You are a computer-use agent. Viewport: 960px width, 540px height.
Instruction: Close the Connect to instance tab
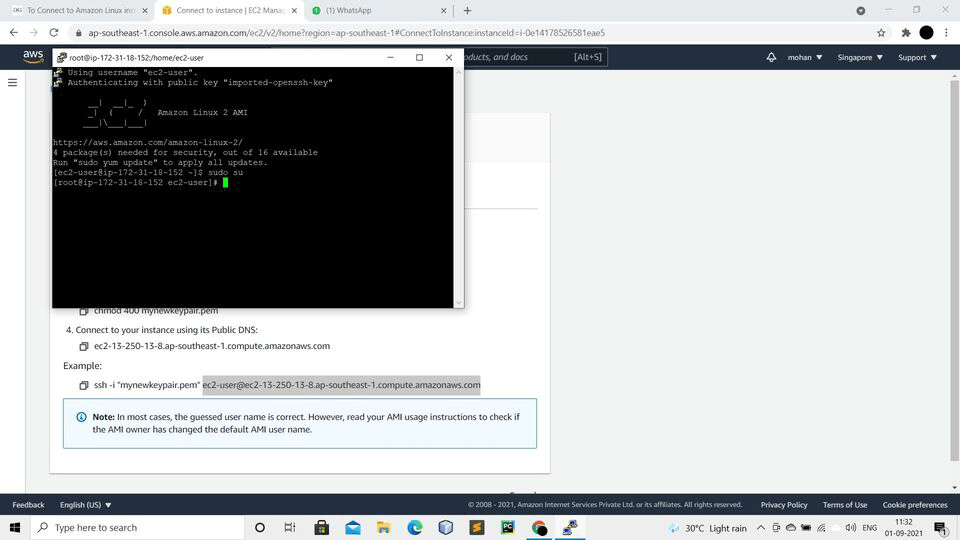click(294, 10)
